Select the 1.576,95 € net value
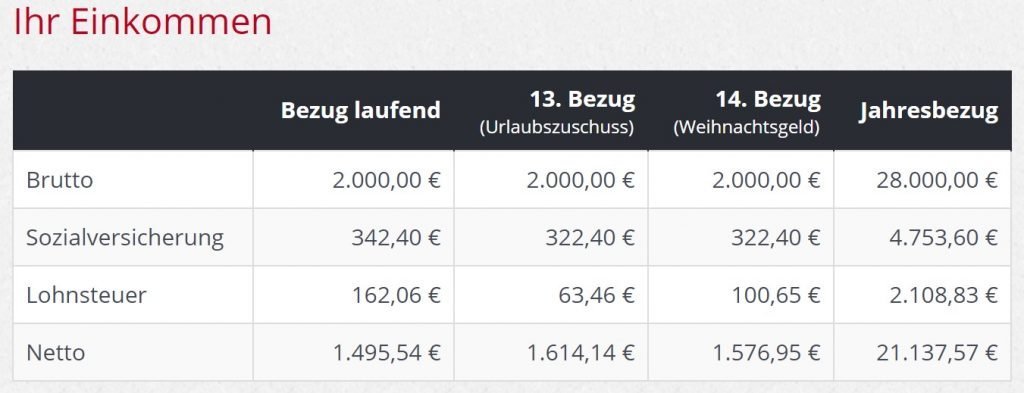 [767, 353]
